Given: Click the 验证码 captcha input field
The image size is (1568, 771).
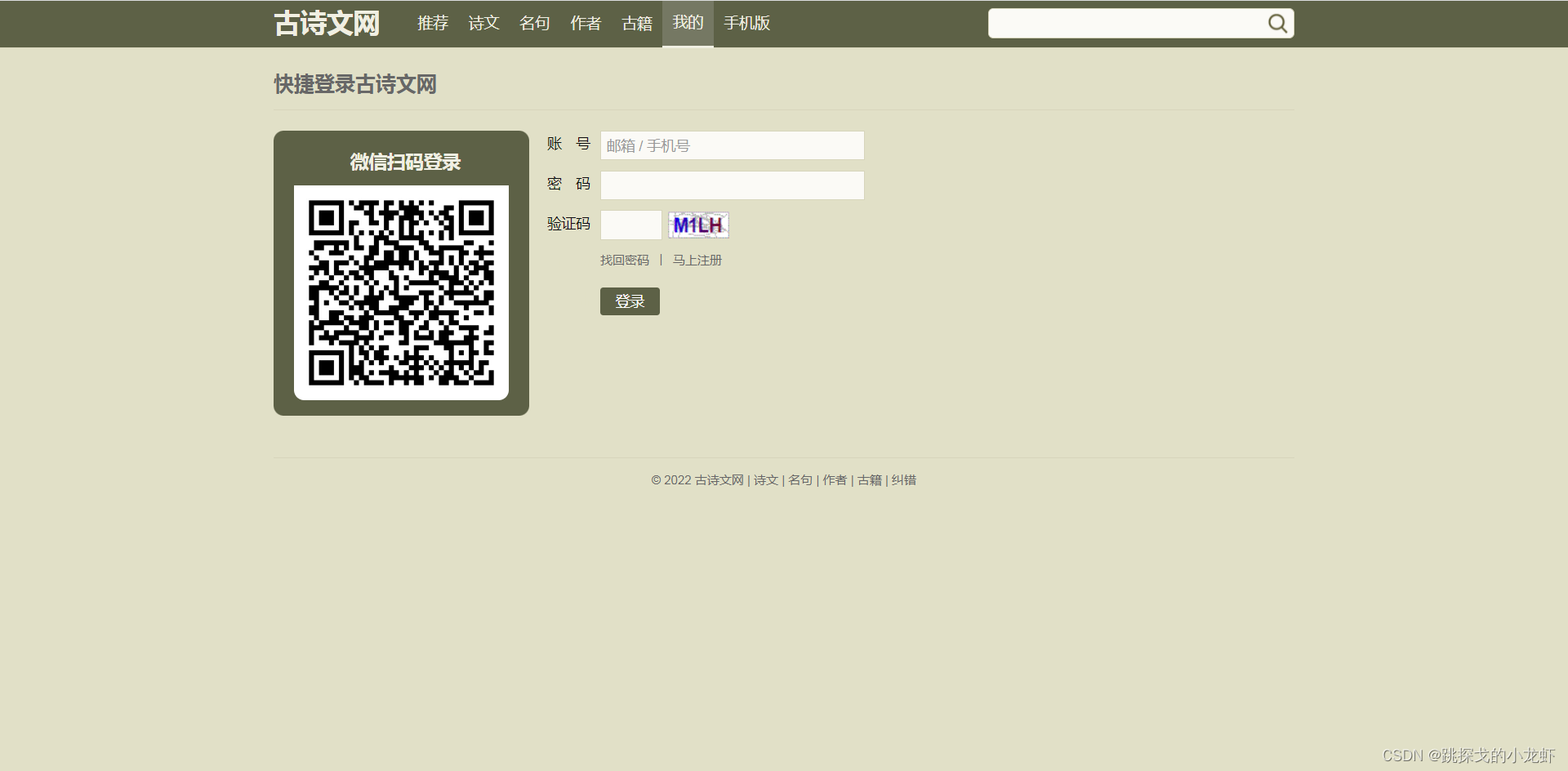Looking at the screenshot, I should click(631, 225).
